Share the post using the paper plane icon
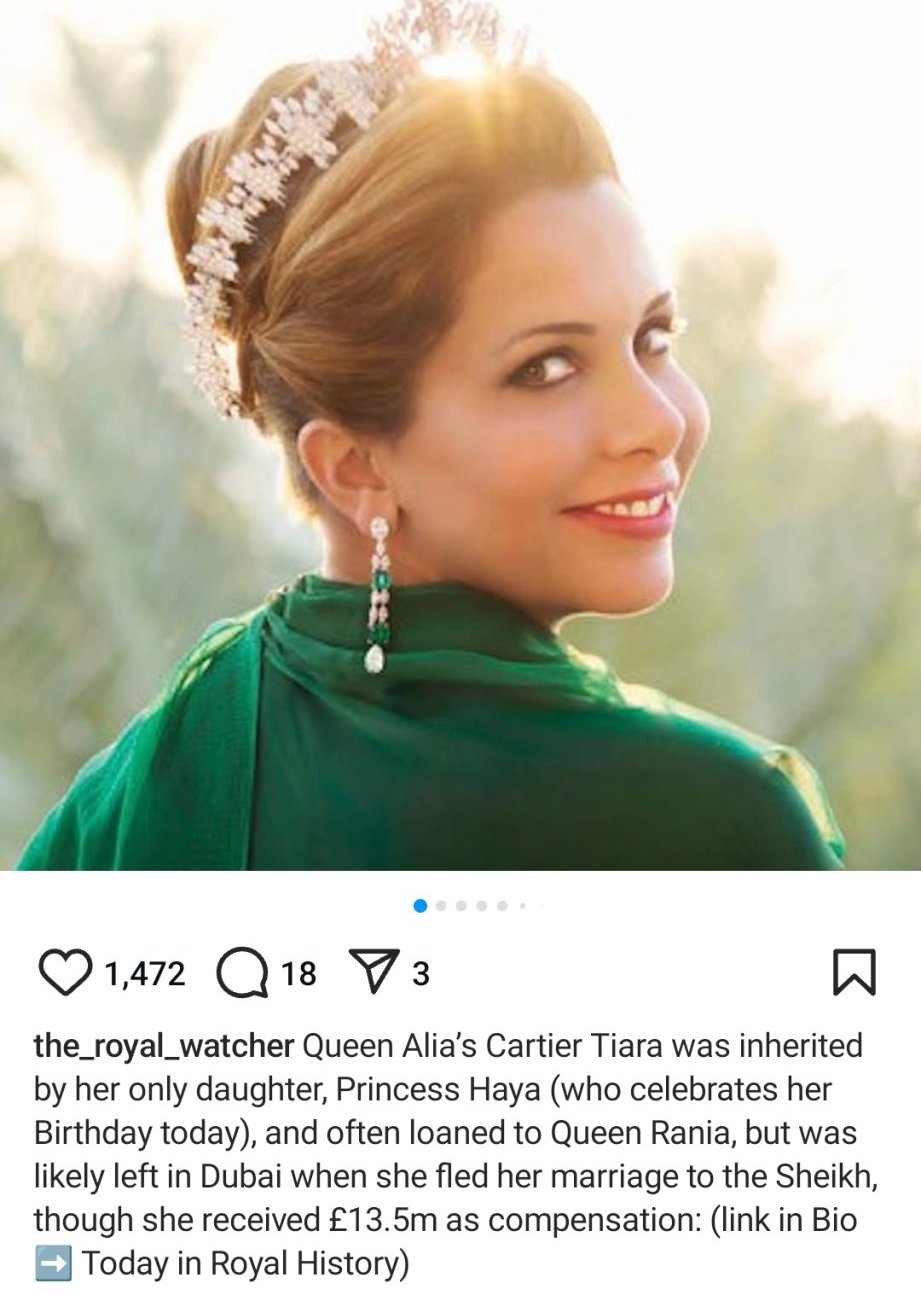921x1294 pixels. 371,973
